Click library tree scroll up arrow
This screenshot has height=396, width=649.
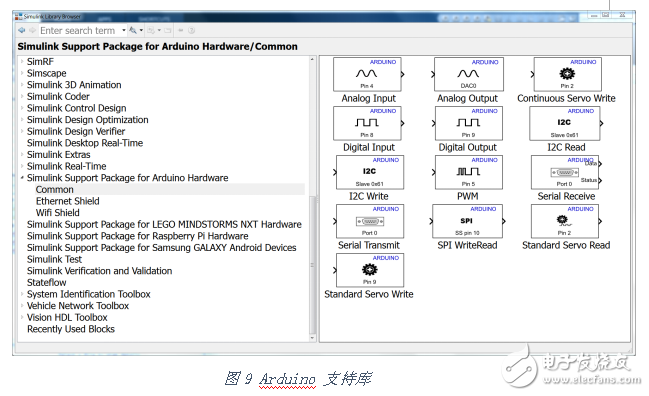point(312,60)
